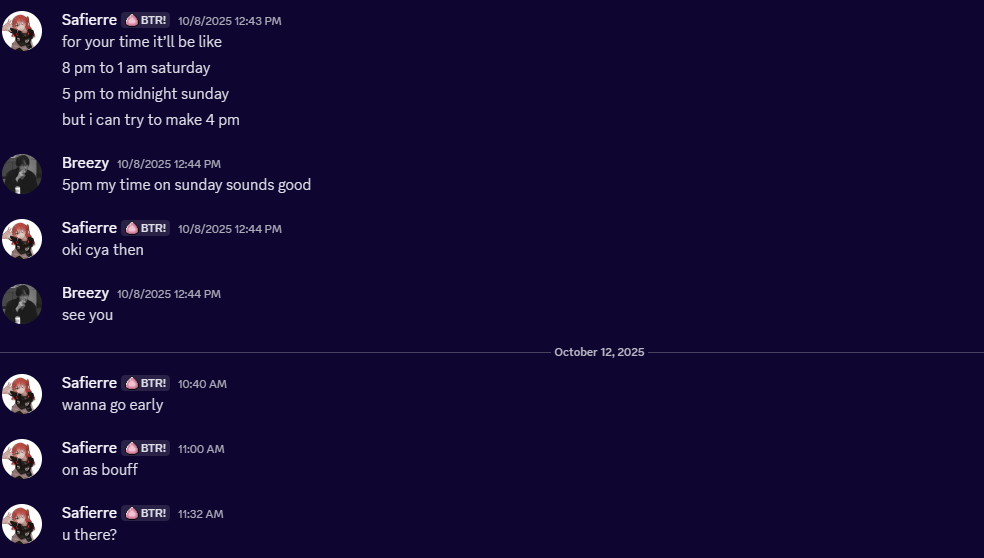Image resolution: width=984 pixels, height=558 pixels.
Task: Click the "8 pm to 1 am saturday" message line
Action: pyautogui.click(x=136, y=68)
